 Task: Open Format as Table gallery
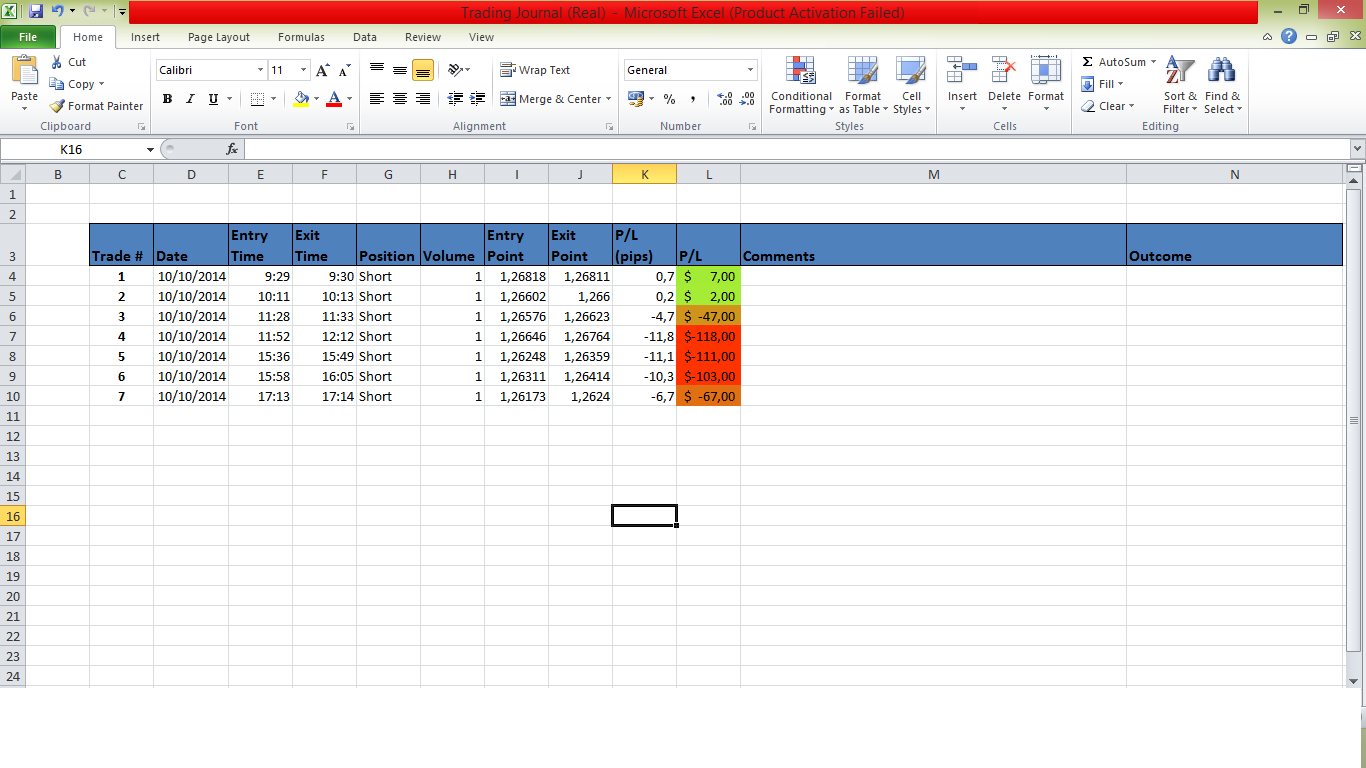pos(863,85)
